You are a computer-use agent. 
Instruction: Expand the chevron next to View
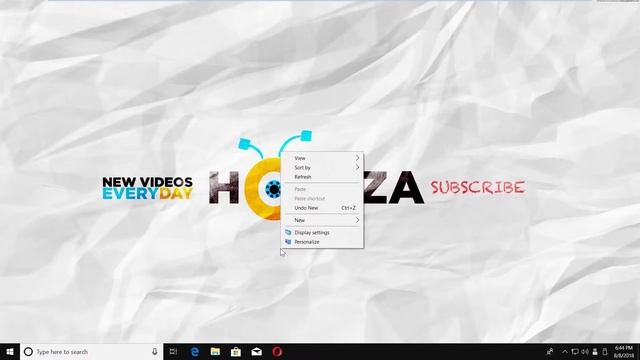(x=357, y=158)
